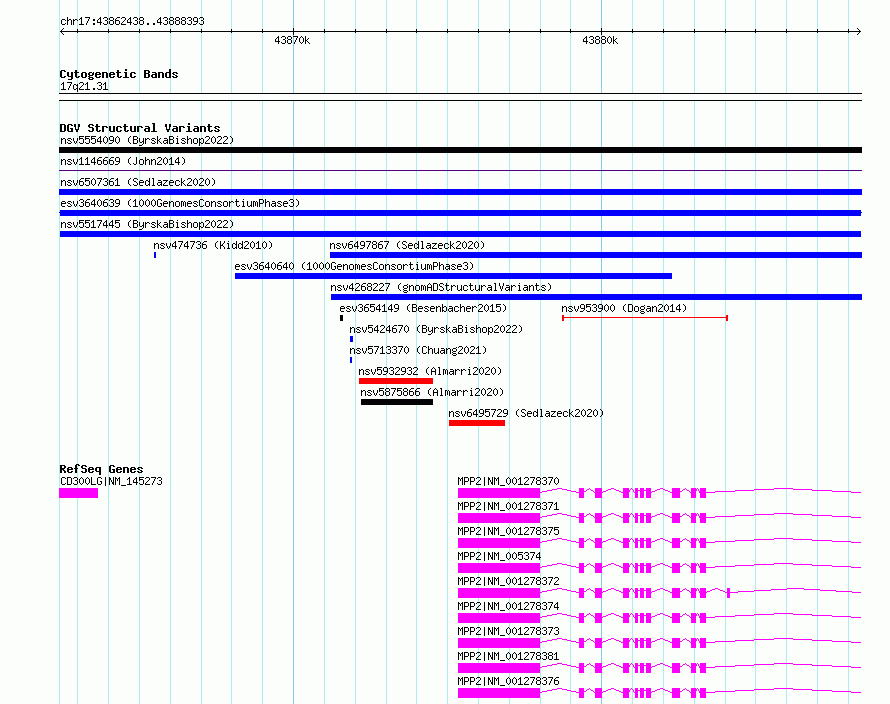890x704 pixels.
Task: Select the extra exon on MPP2 NM_001278372
Action: pyautogui.click(x=728, y=593)
